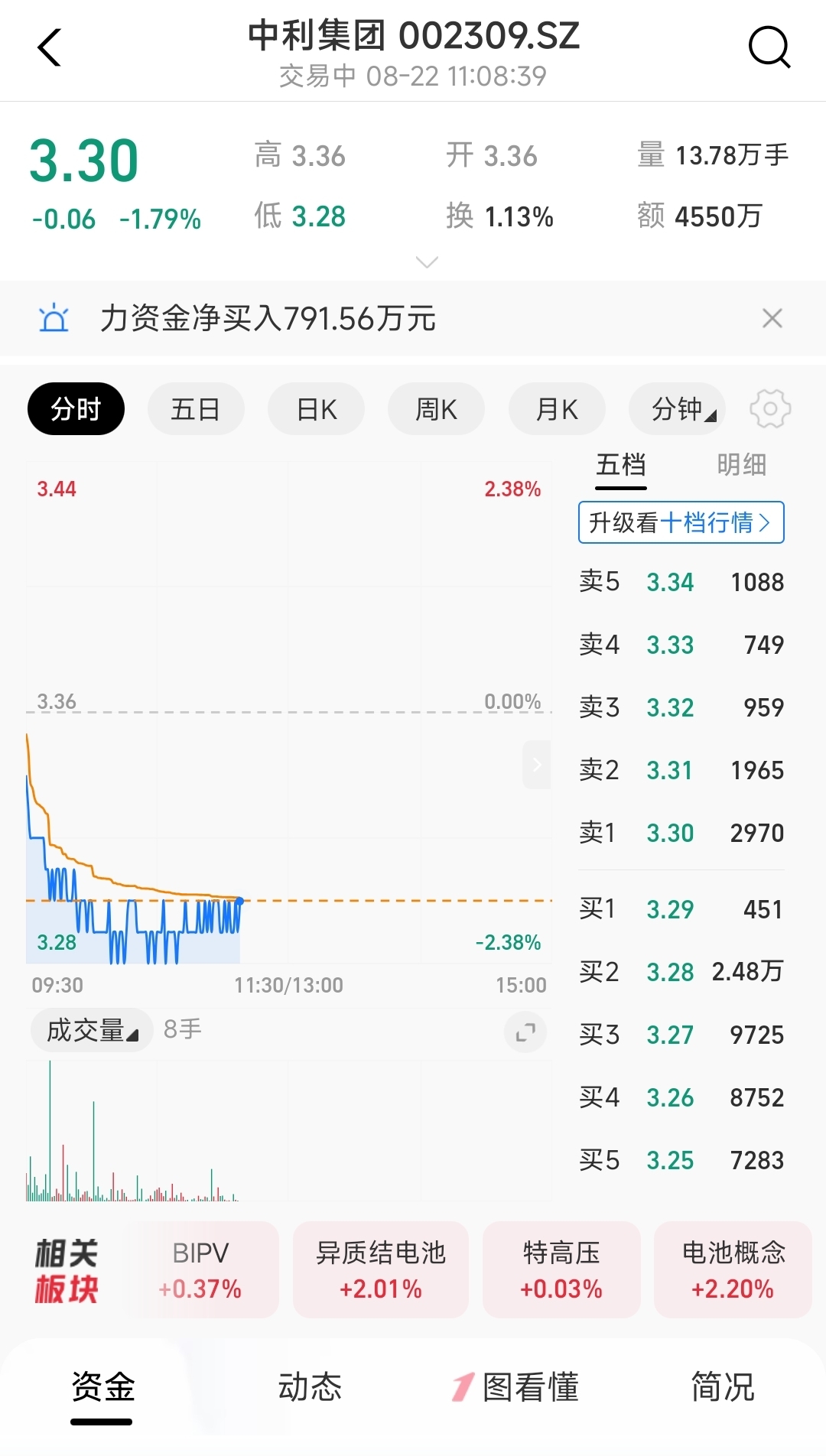Open 异质结电池 sector card
Screen dimensions: 826x1456
point(381,1269)
